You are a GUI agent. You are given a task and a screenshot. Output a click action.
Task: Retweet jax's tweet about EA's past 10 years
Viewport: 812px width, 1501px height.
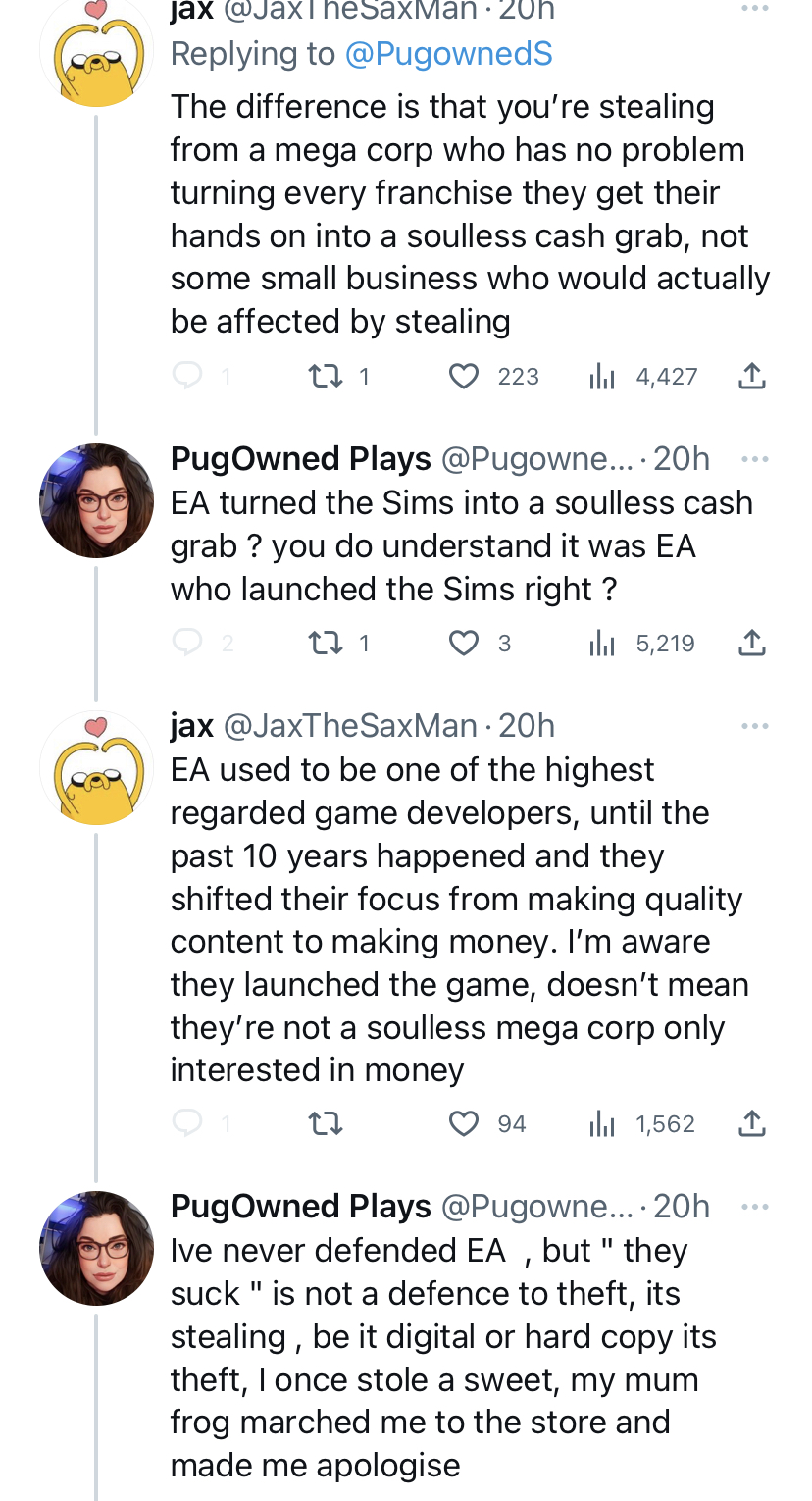point(326,1123)
